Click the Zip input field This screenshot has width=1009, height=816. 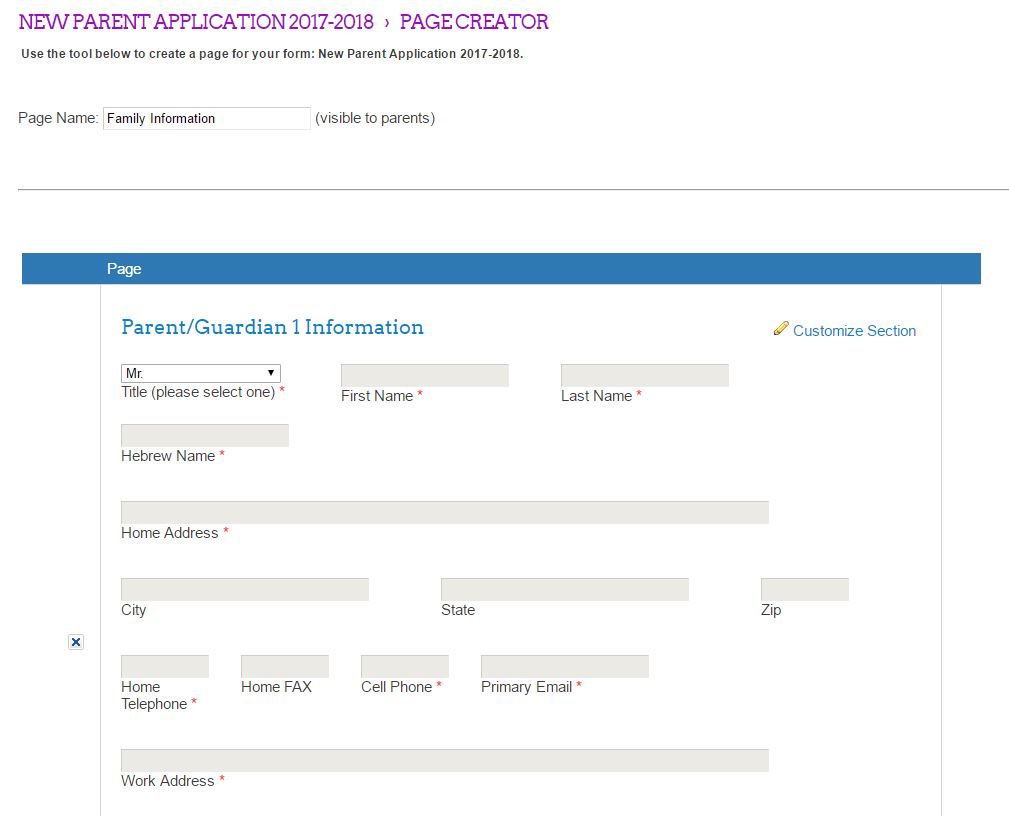point(804,590)
